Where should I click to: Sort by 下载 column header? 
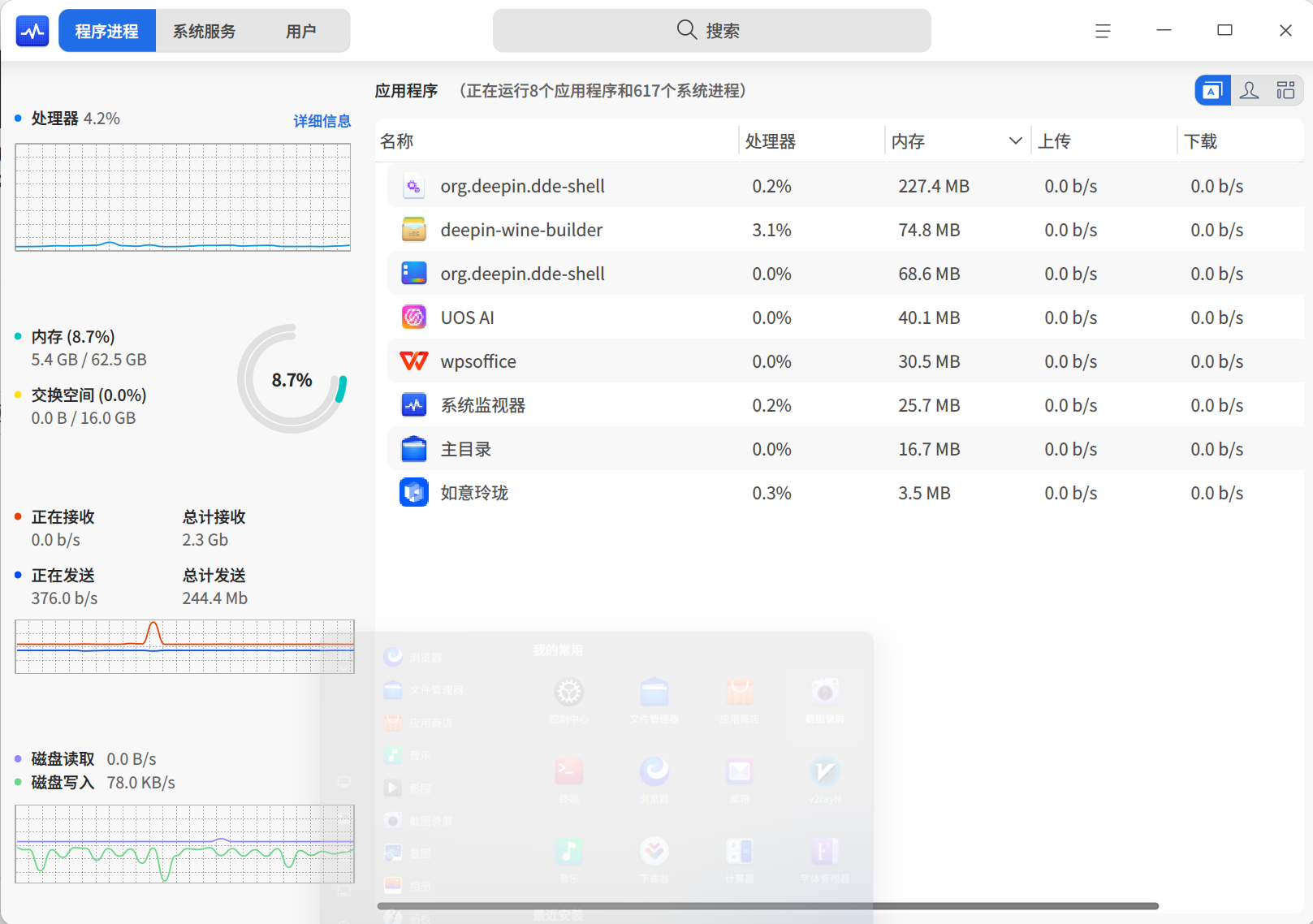click(x=1240, y=141)
